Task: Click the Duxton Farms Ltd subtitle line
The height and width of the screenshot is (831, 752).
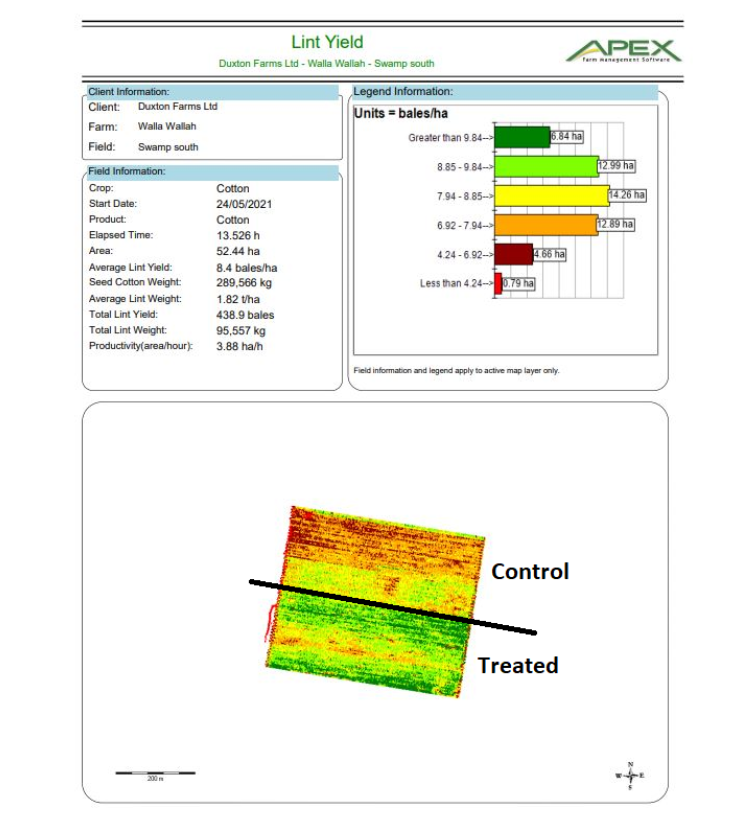Action: (x=327, y=64)
